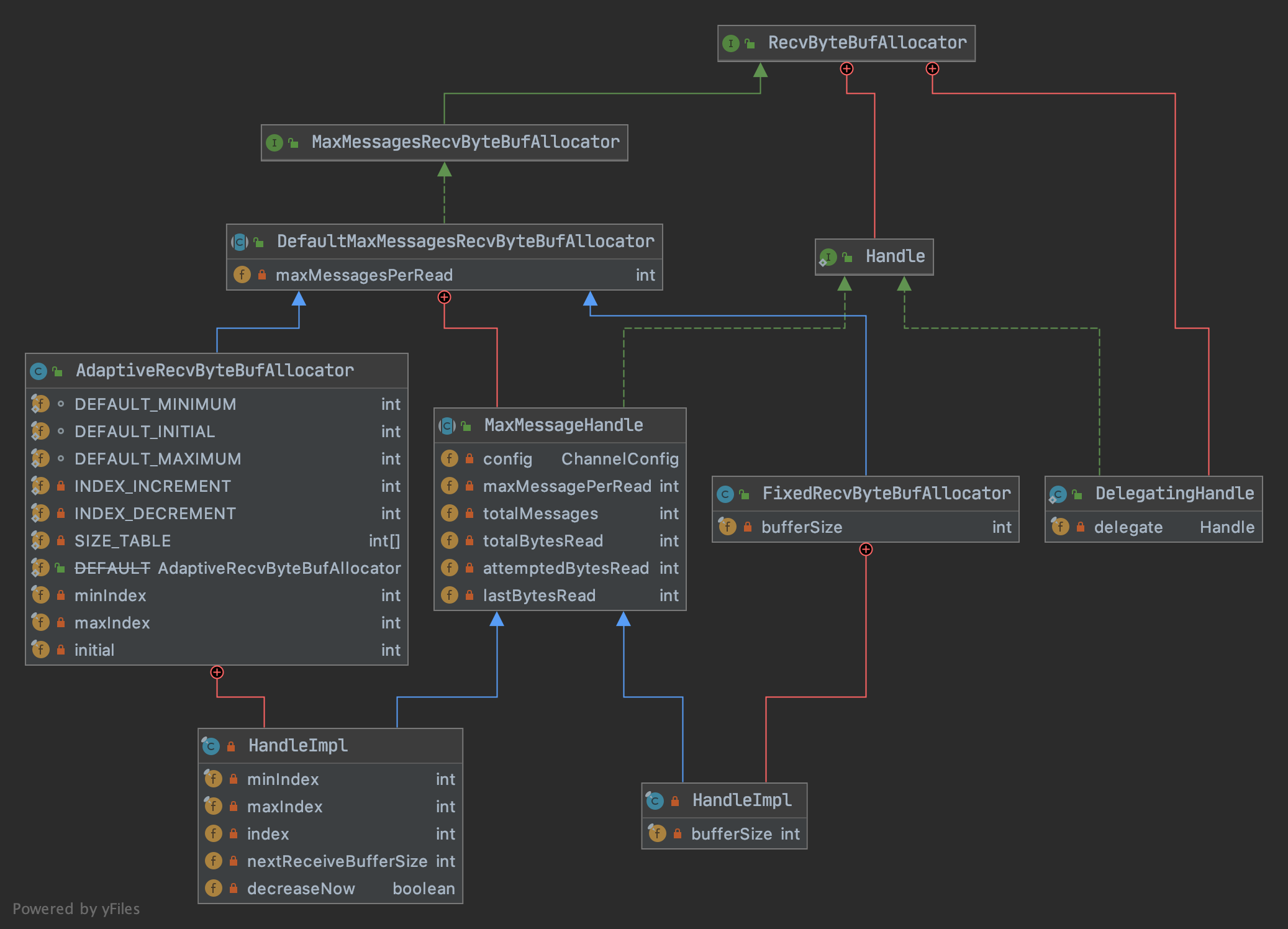Image resolution: width=1288 pixels, height=929 pixels.
Task: Click the DEFAULT_INITIAL field row
Action: [x=217, y=432]
